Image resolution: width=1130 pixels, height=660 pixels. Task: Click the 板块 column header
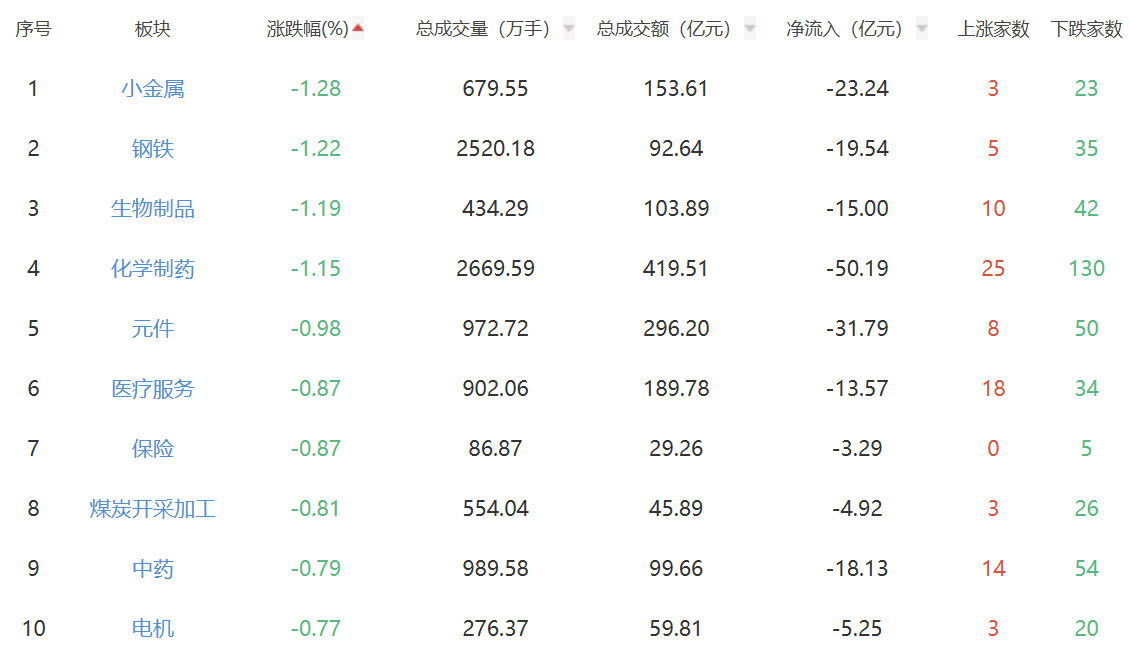(153, 29)
